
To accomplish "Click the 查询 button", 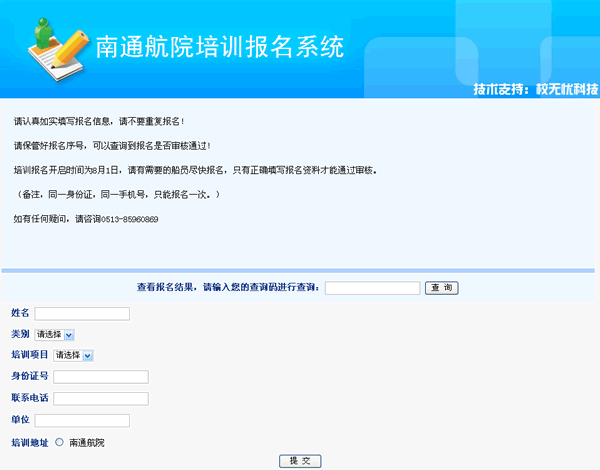I will [x=442, y=288].
